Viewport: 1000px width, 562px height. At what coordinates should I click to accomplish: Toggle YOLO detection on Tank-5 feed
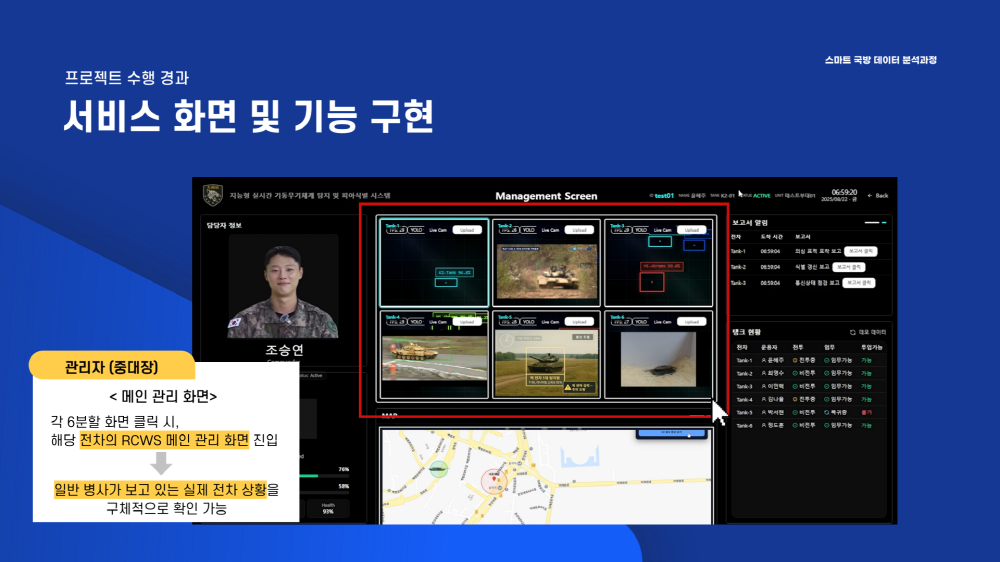coord(528,322)
